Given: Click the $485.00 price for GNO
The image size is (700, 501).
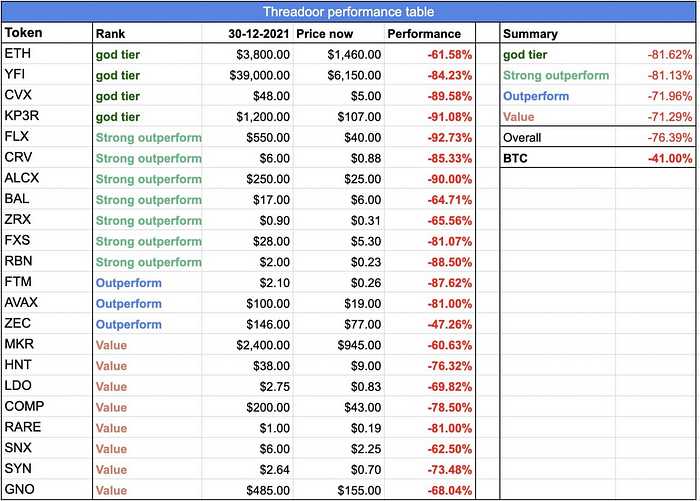Looking at the screenshot, I should pyautogui.click(x=247, y=490).
